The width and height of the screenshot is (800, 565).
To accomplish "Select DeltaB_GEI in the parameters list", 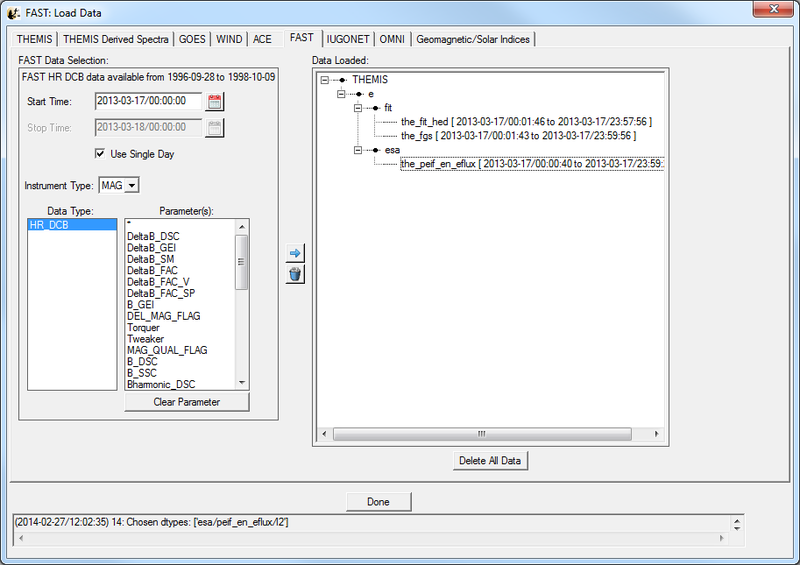I will coord(153,247).
